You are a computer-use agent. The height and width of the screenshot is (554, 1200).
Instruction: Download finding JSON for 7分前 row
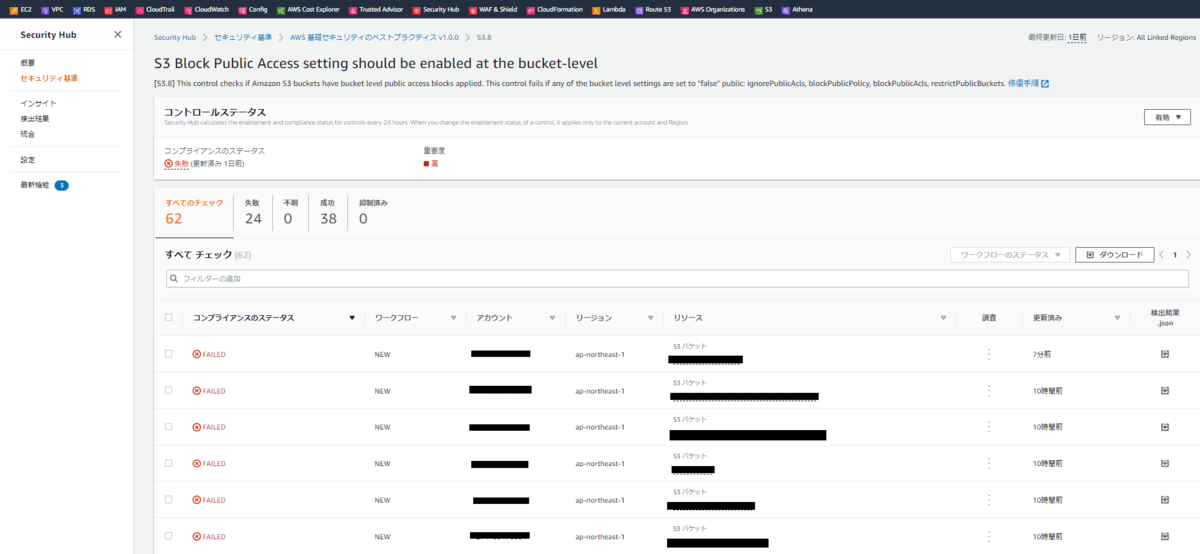click(x=1164, y=354)
